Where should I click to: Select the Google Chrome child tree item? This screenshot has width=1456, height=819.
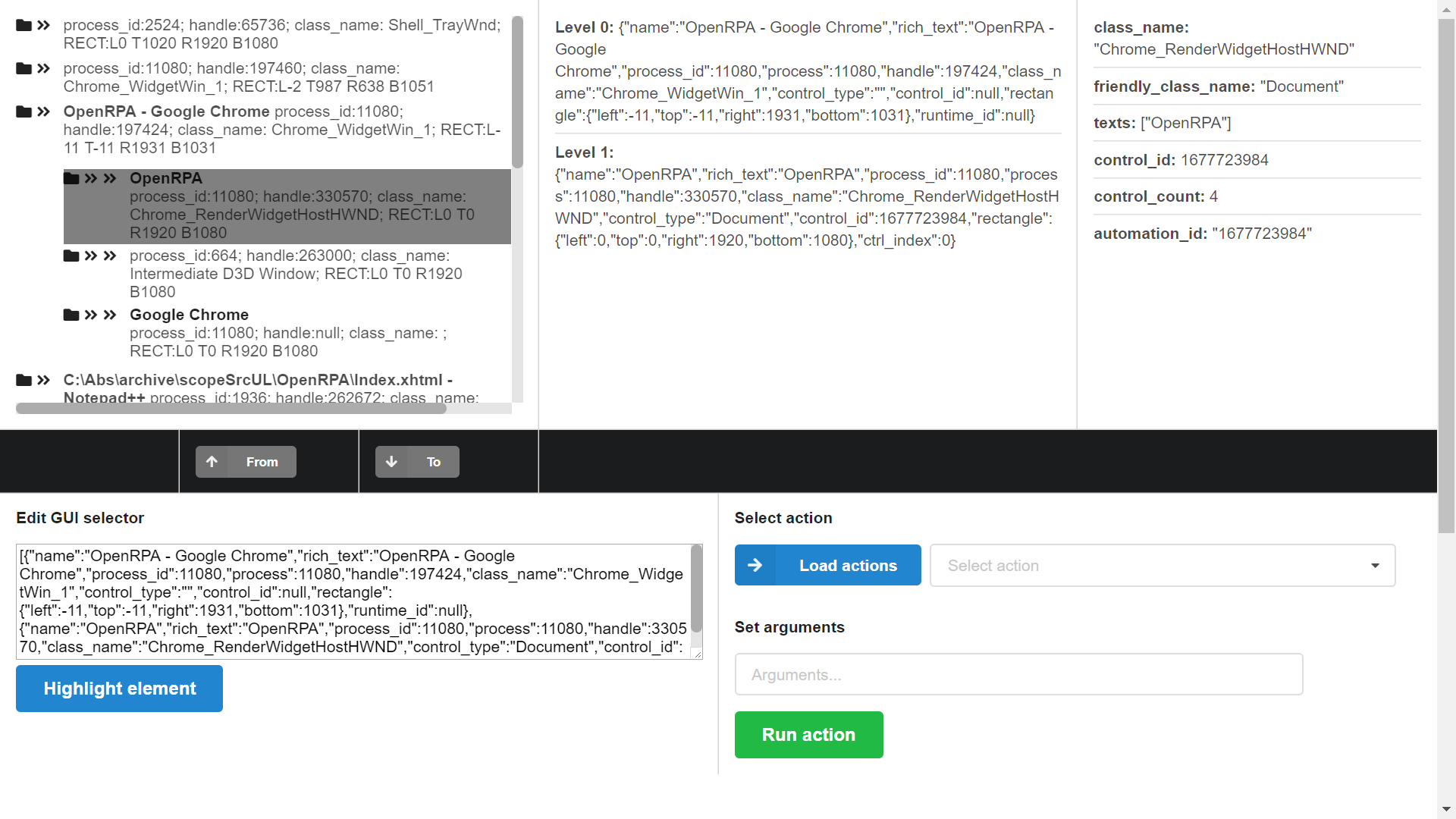tap(287, 333)
